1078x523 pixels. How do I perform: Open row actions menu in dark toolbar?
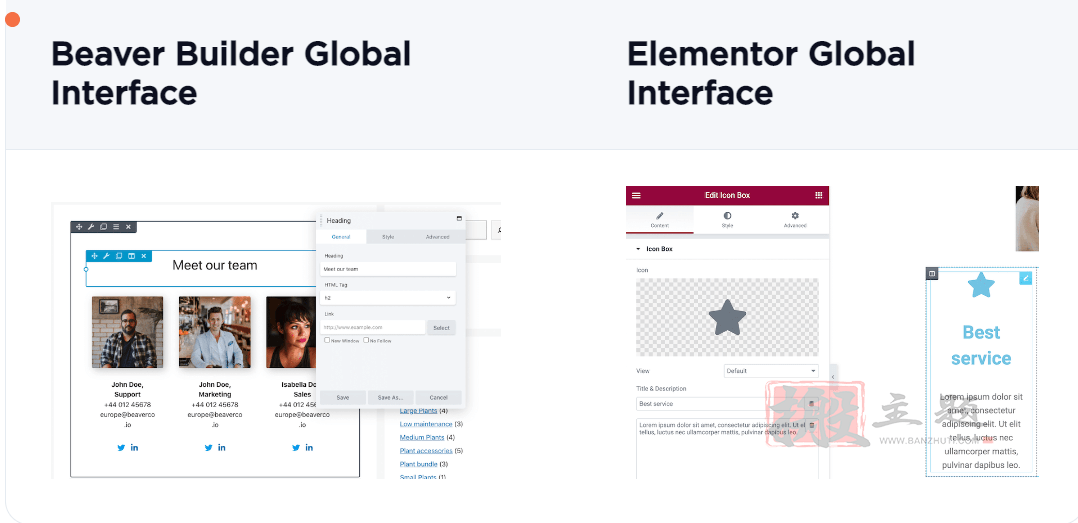tap(116, 227)
